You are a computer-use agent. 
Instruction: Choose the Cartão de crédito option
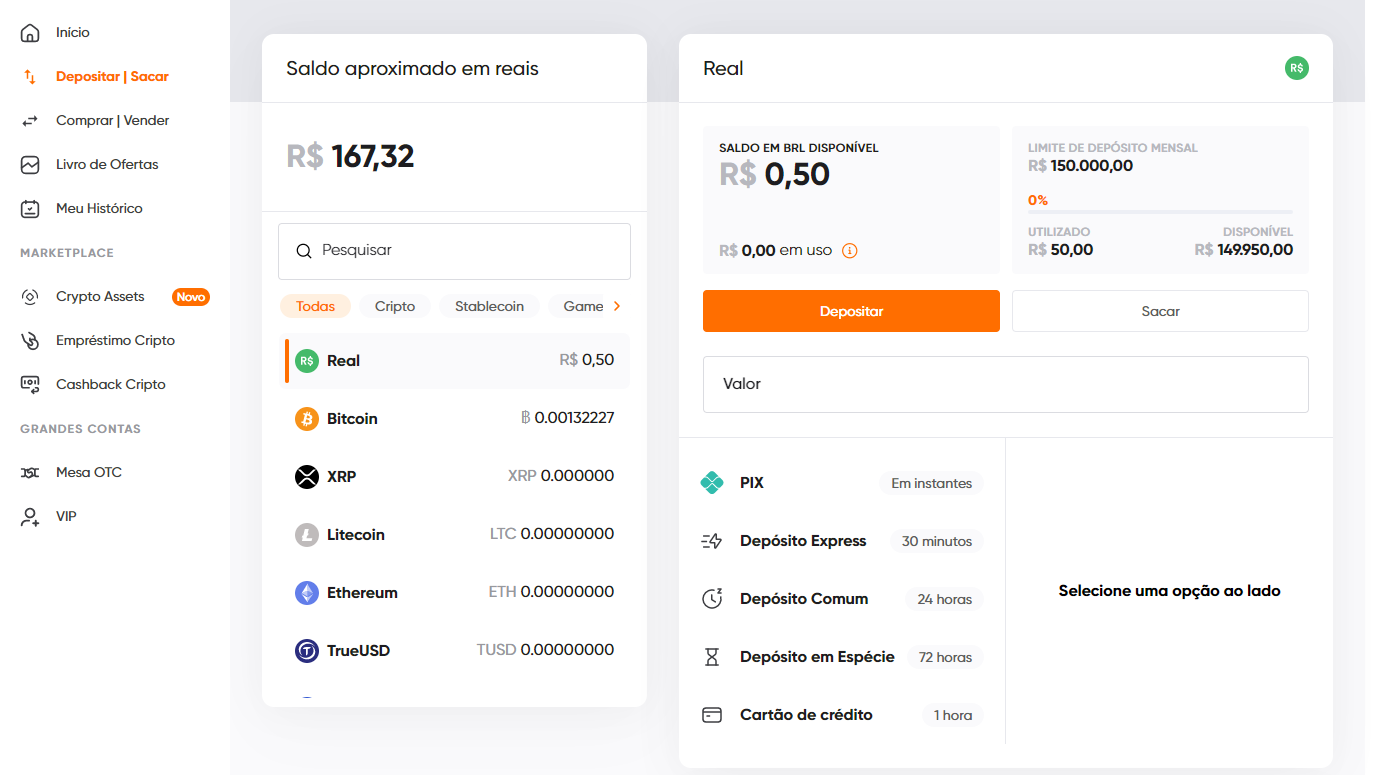(842, 715)
